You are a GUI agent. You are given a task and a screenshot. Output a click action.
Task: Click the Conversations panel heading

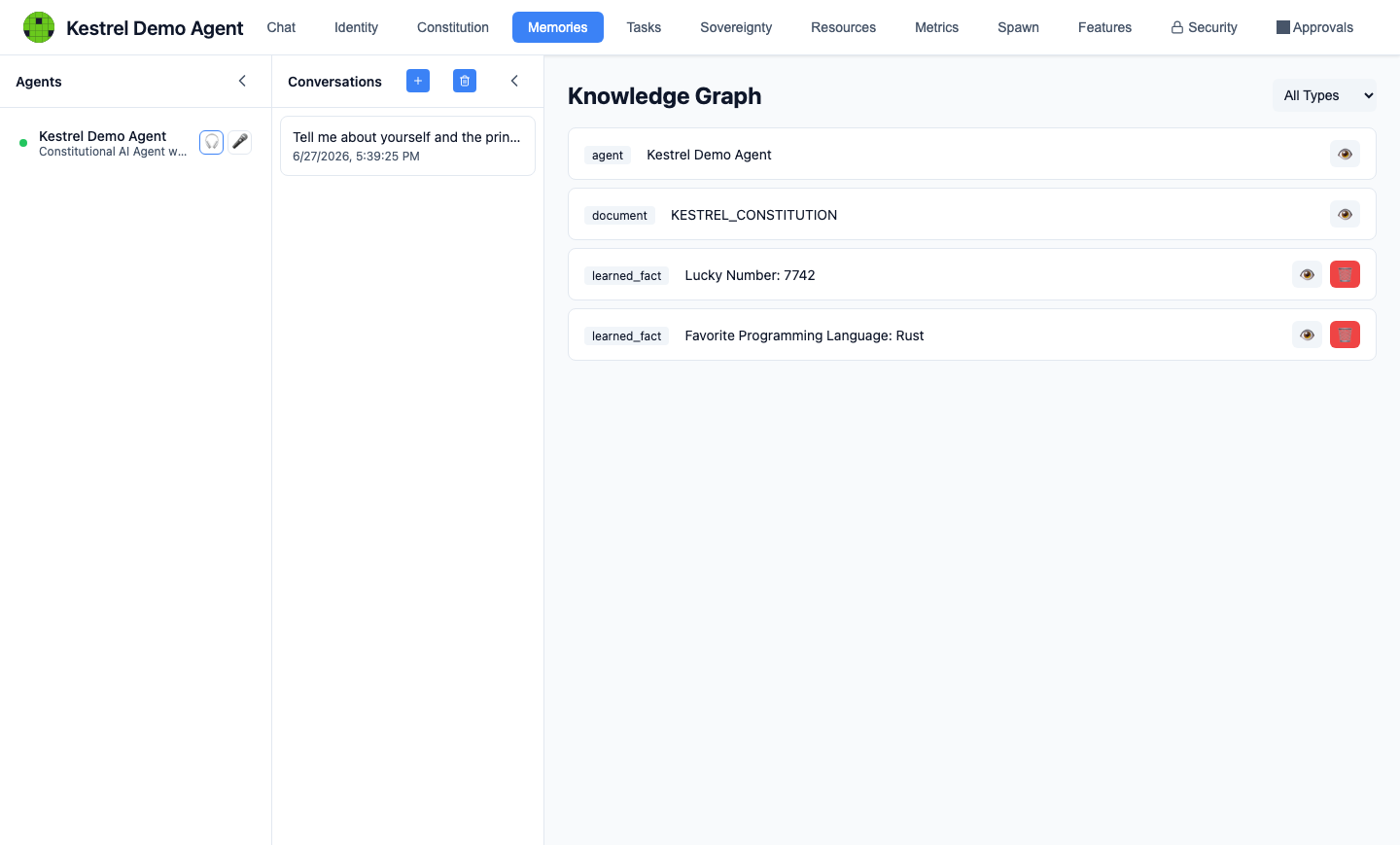click(334, 82)
